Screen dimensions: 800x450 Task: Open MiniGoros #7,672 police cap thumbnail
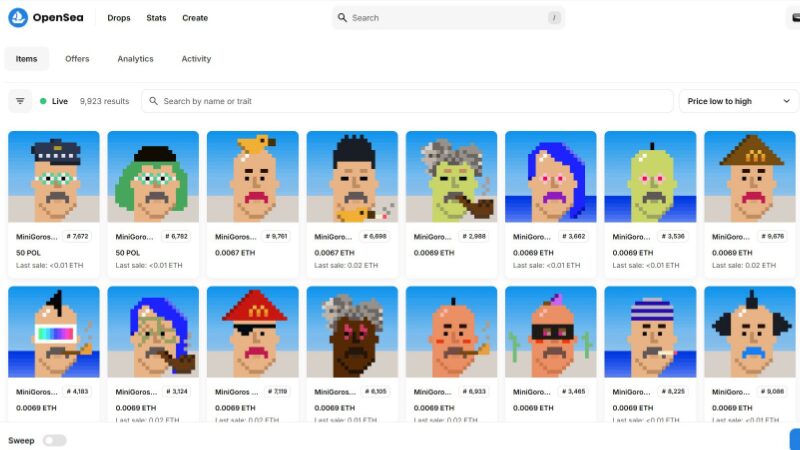54,177
